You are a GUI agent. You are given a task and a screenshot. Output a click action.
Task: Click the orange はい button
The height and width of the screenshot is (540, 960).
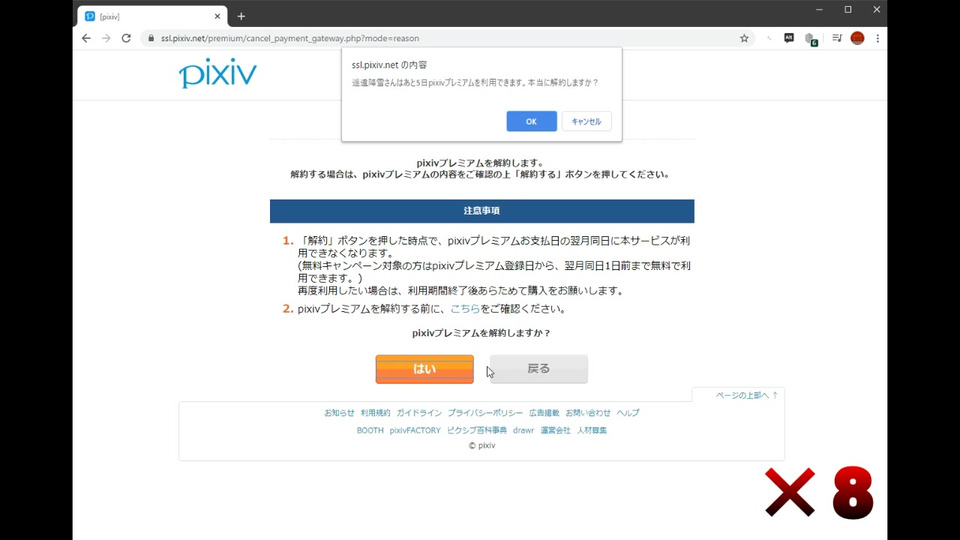tap(424, 369)
